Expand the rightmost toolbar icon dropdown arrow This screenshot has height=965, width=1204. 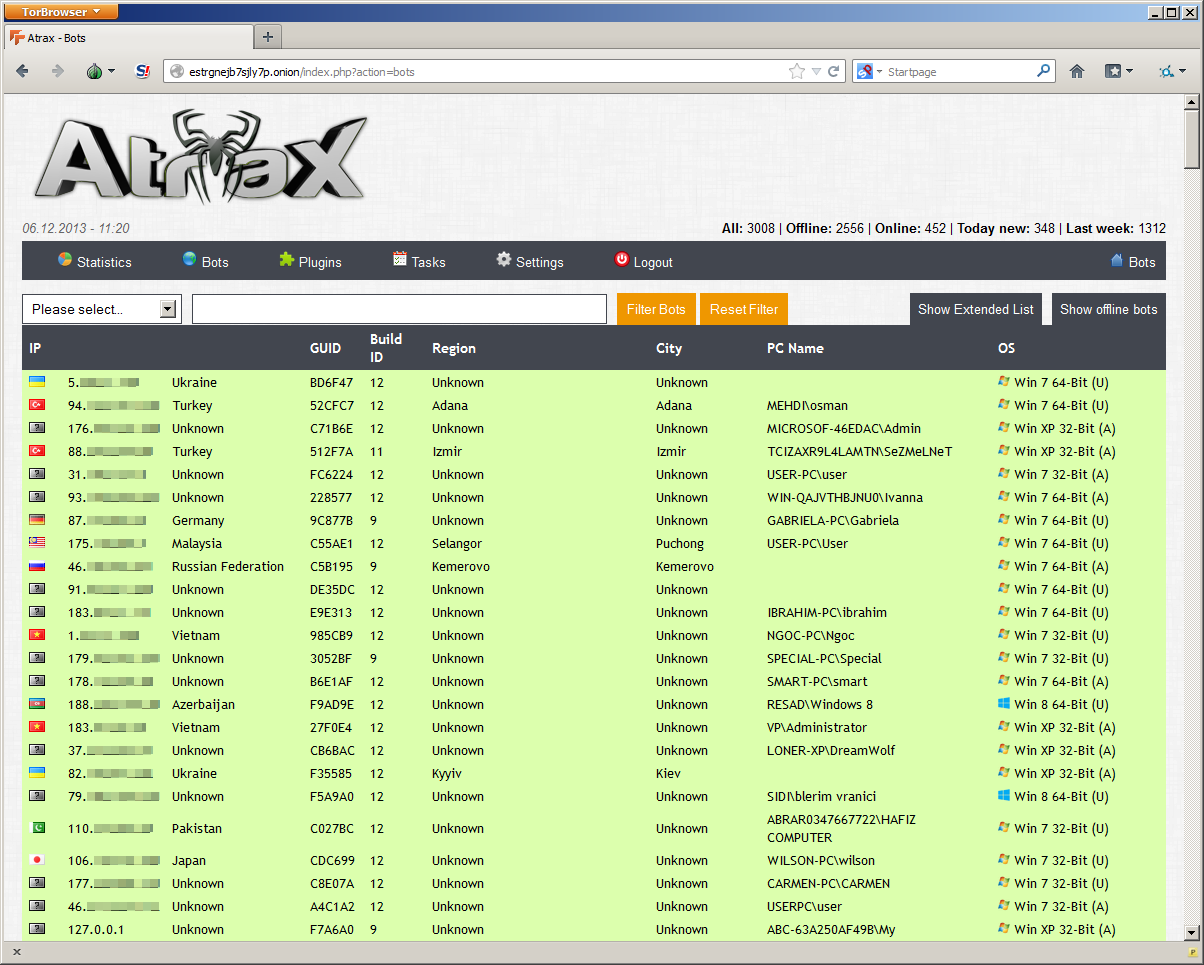click(x=1183, y=71)
